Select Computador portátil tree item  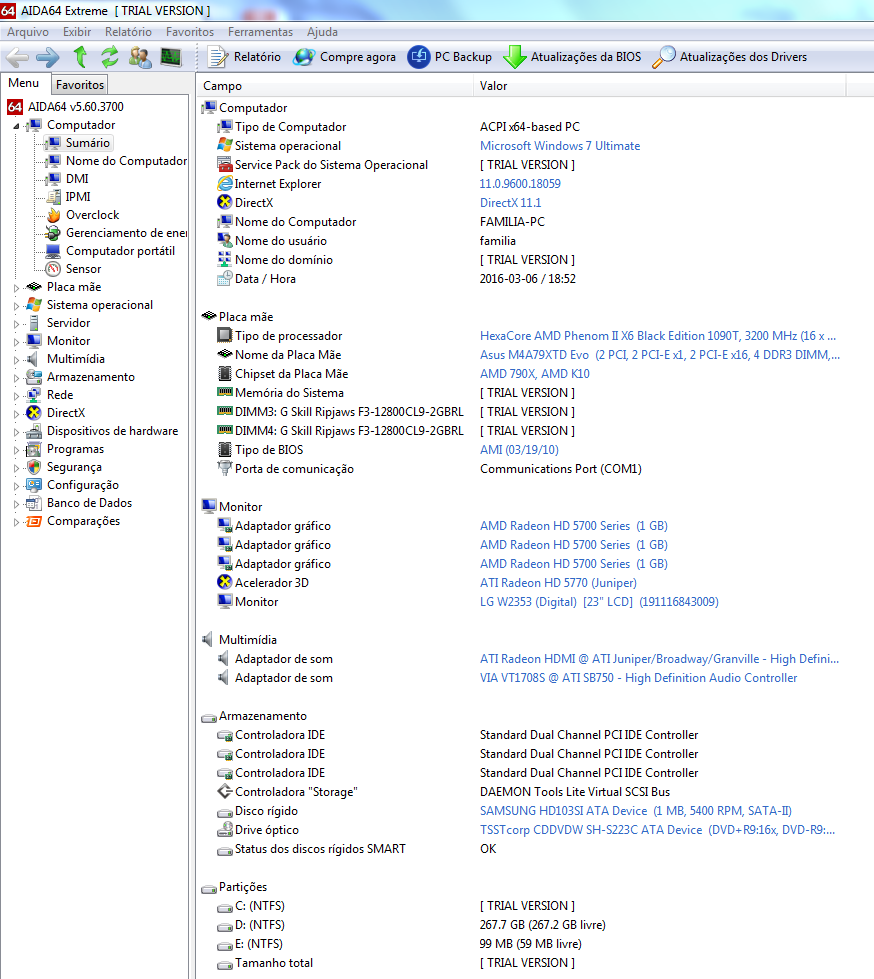(120, 251)
